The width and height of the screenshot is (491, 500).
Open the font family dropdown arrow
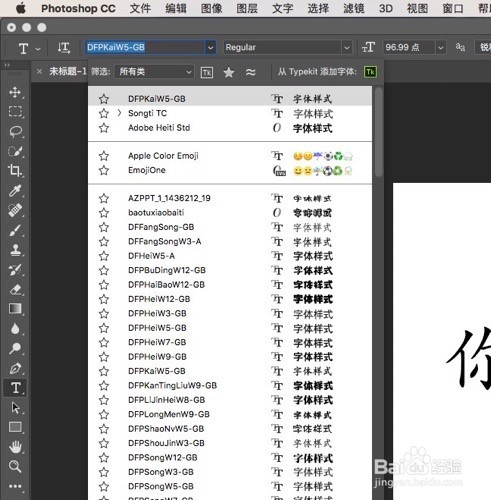(211, 48)
